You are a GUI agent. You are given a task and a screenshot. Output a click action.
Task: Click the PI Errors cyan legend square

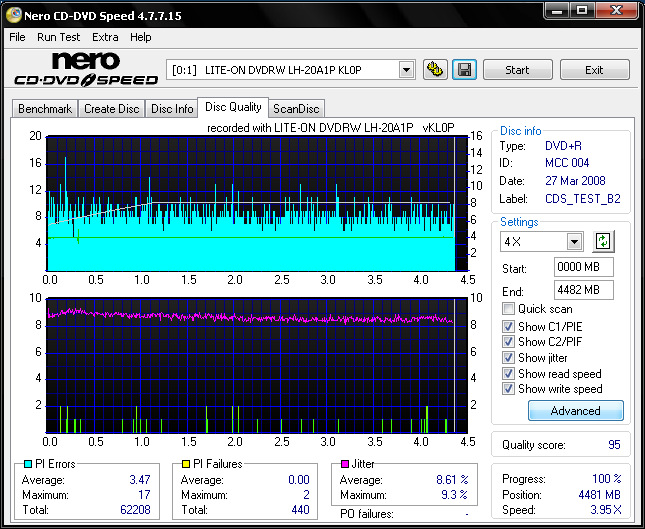tap(28, 464)
